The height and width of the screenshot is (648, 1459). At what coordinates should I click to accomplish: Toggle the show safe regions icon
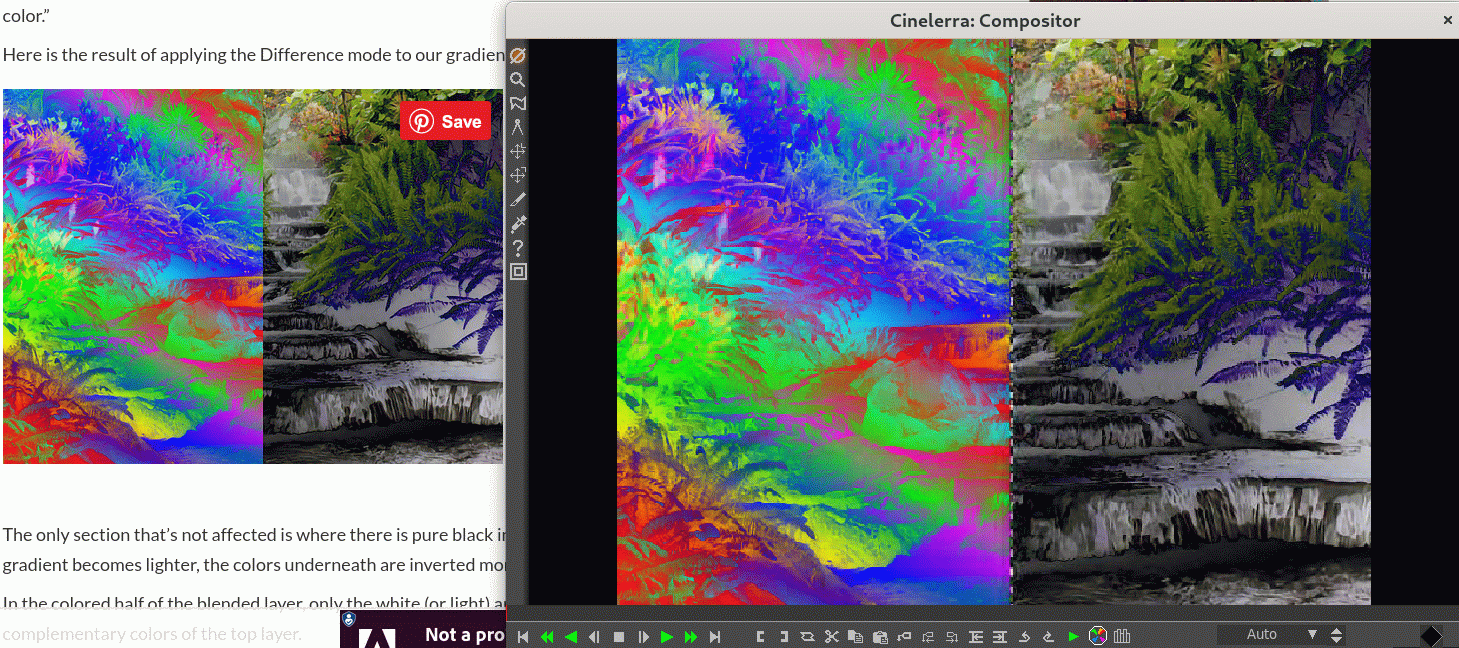517,271
